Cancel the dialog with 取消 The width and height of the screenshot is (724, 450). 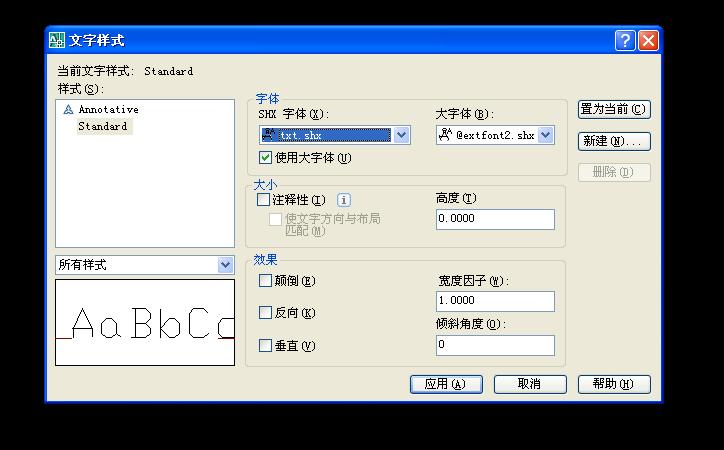point(530,384)
